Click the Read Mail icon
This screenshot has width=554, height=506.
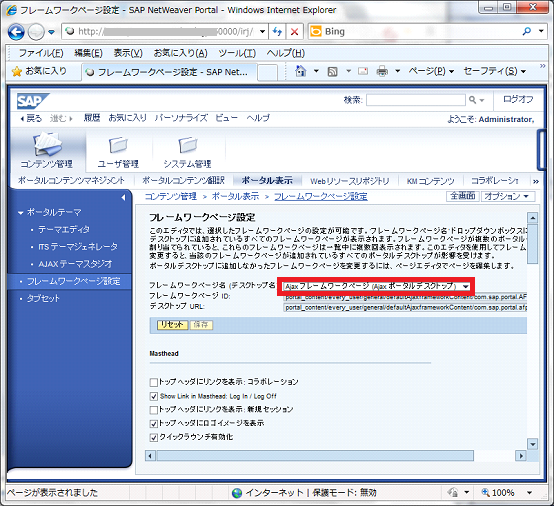point(363,71)
